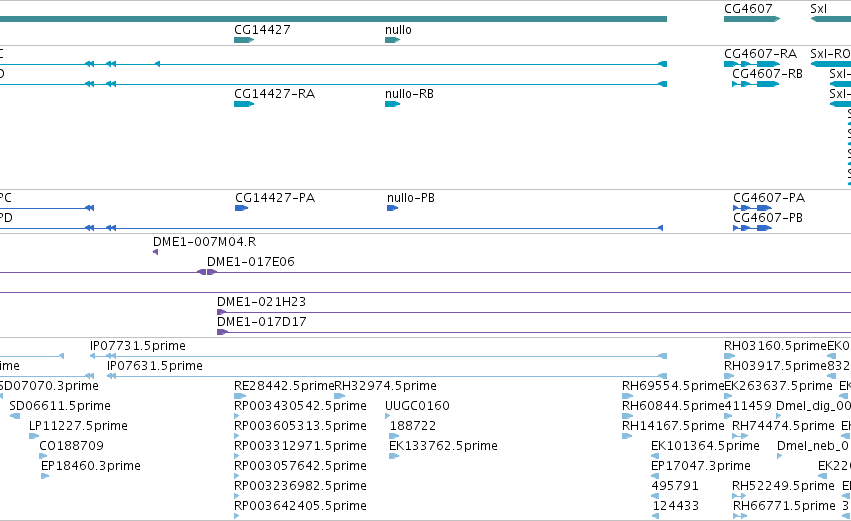
Task: Select the RH60844.5prime EST label
Action: click(x=673, y=406)
